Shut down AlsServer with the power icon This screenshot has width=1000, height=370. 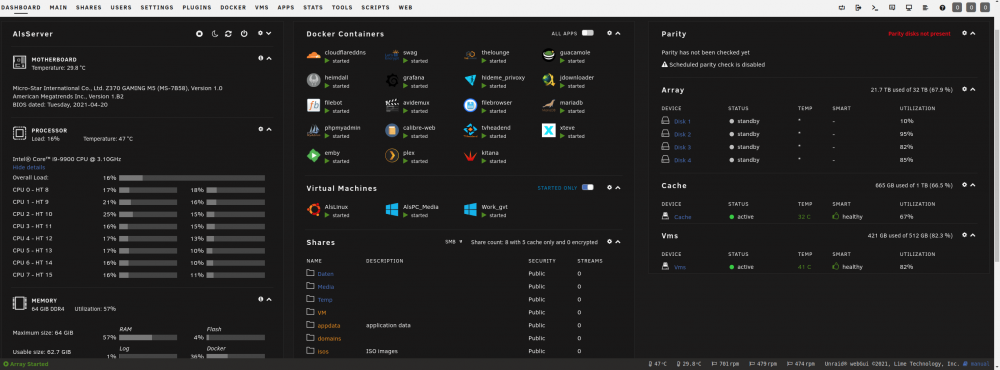244,34
